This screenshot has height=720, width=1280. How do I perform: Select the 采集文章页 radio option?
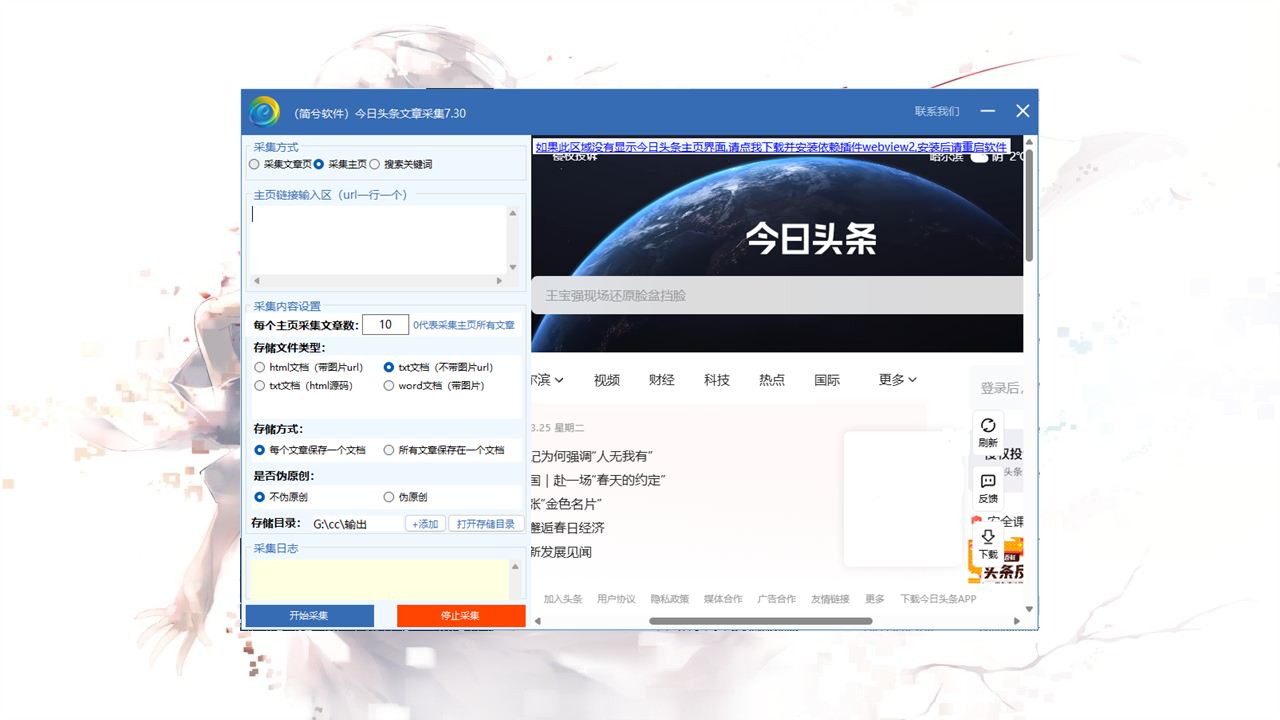[254, 164]
